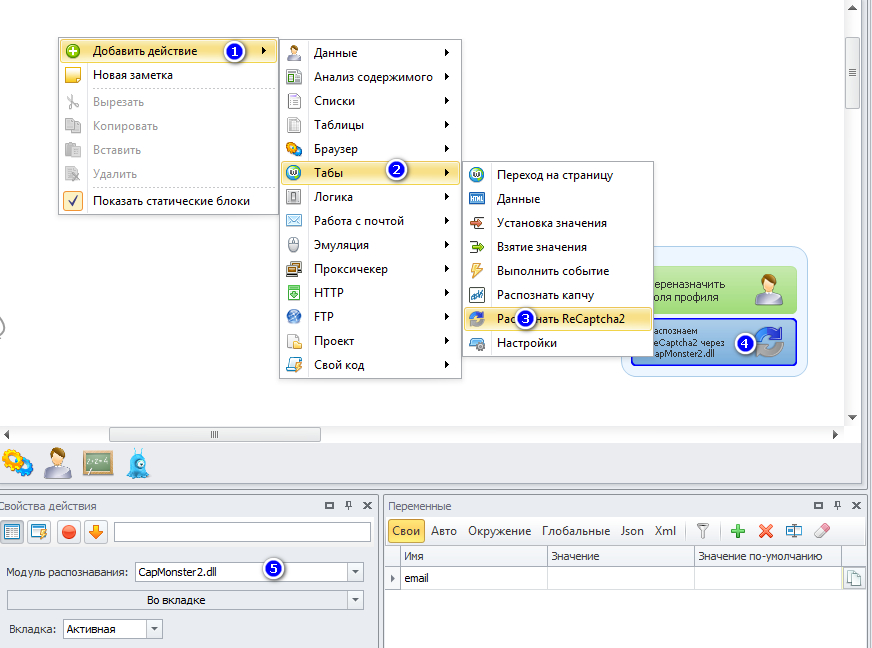This screenshot has height=648, width=872.
Task: Expand the email variable row
Action: [x=393, y=578]
